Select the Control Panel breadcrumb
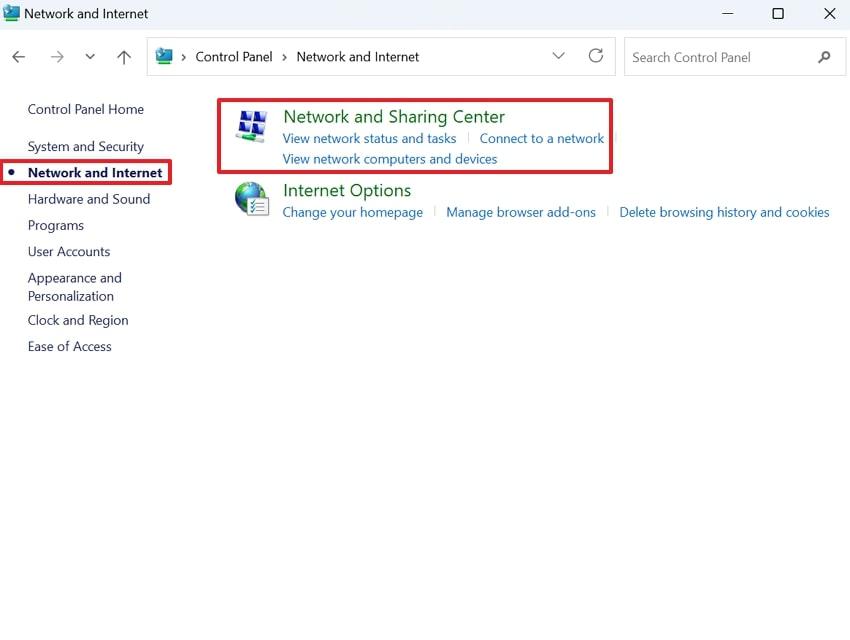The width and height of the screenshot is (850, 640). pos(234,57)
